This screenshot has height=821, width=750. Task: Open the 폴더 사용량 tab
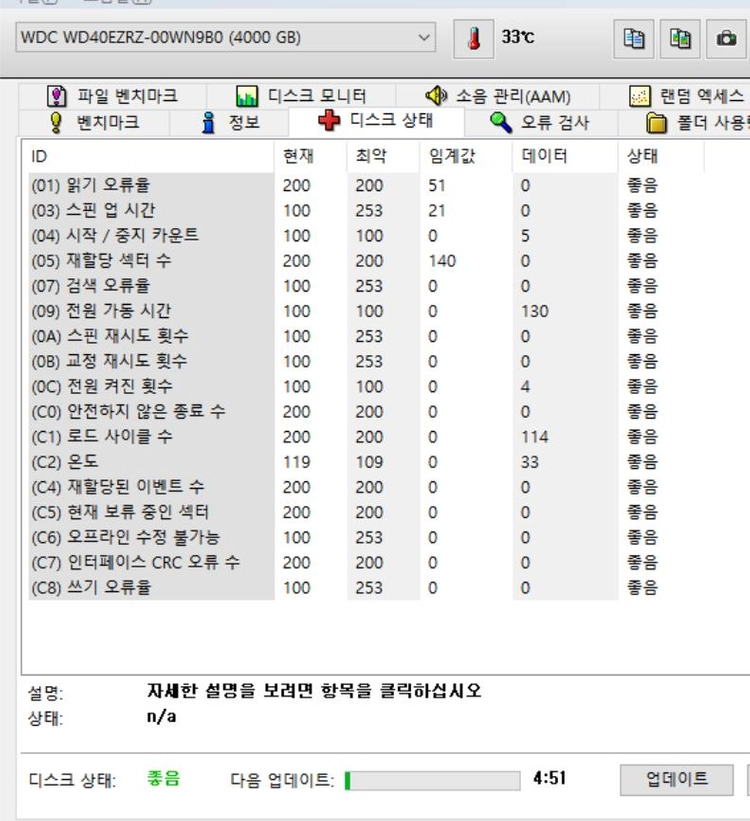[x=684, y=122]
